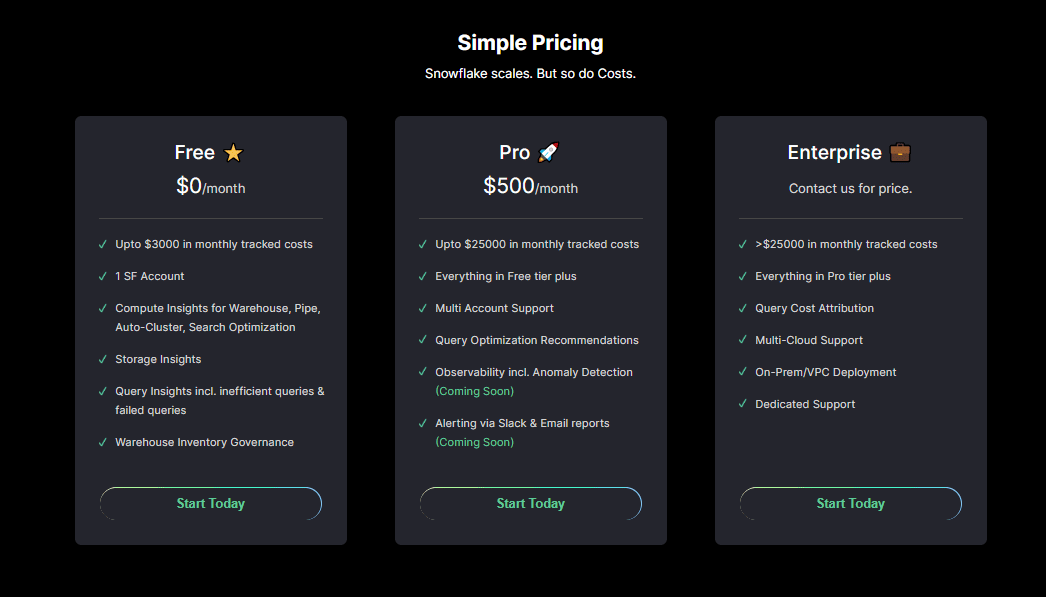
Task: Click the checkmark beside '1 SF Account'
Action: (x=102, y=276)
